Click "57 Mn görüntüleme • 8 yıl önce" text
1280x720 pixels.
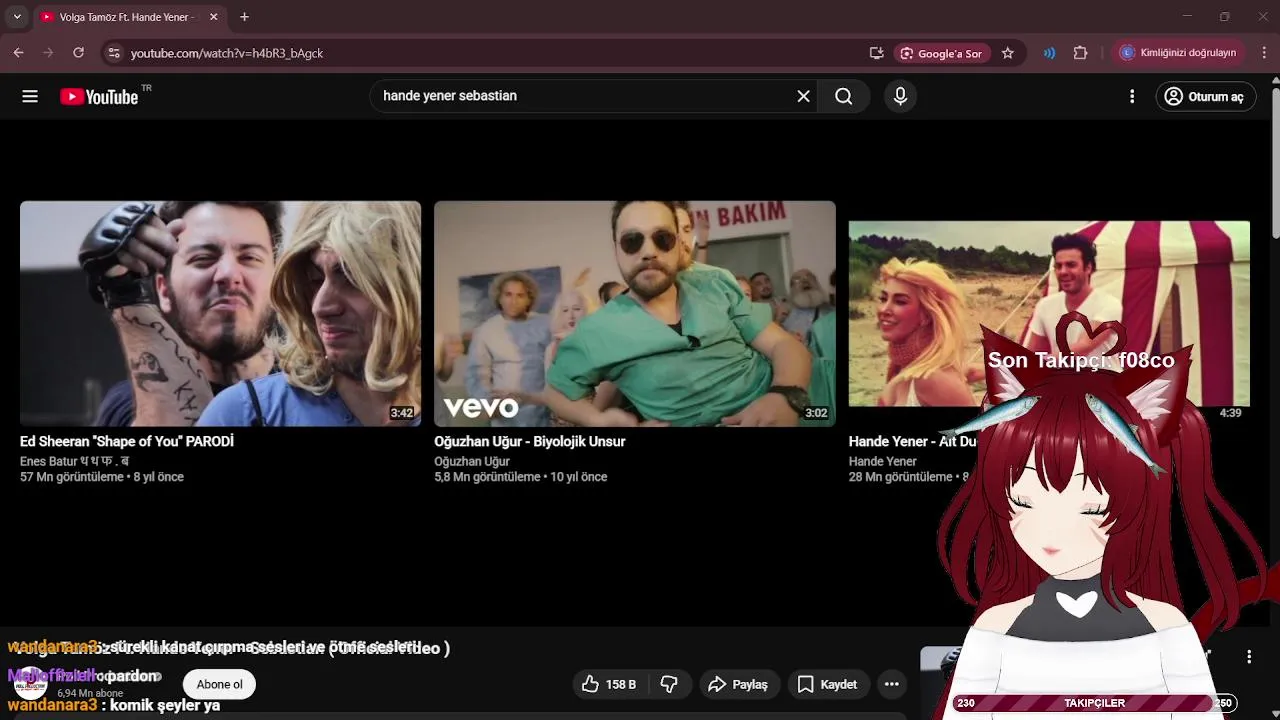[102, 477]
